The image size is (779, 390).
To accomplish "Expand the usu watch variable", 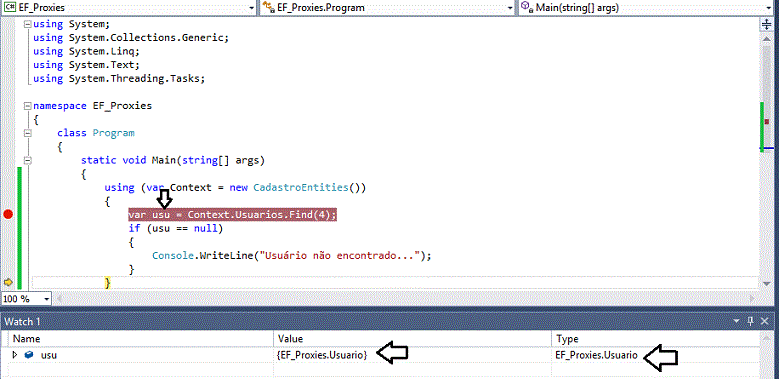I will (15, 355).
